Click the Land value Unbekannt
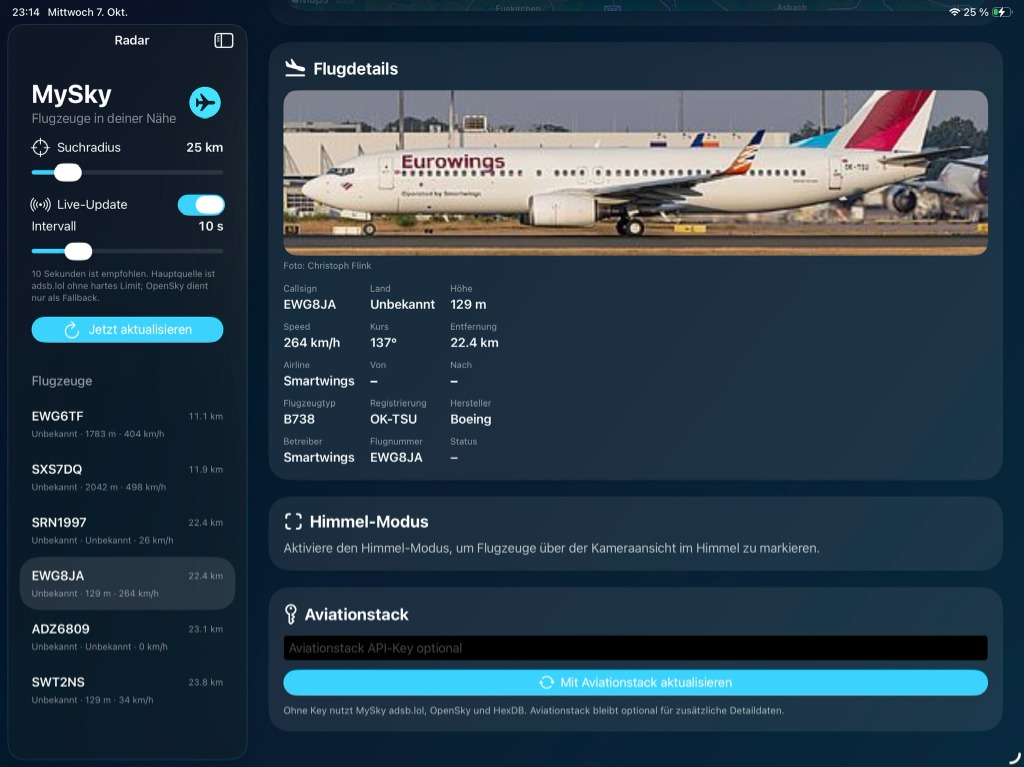This screenshot has width=1024, height=767. click(x=402, y=304)
